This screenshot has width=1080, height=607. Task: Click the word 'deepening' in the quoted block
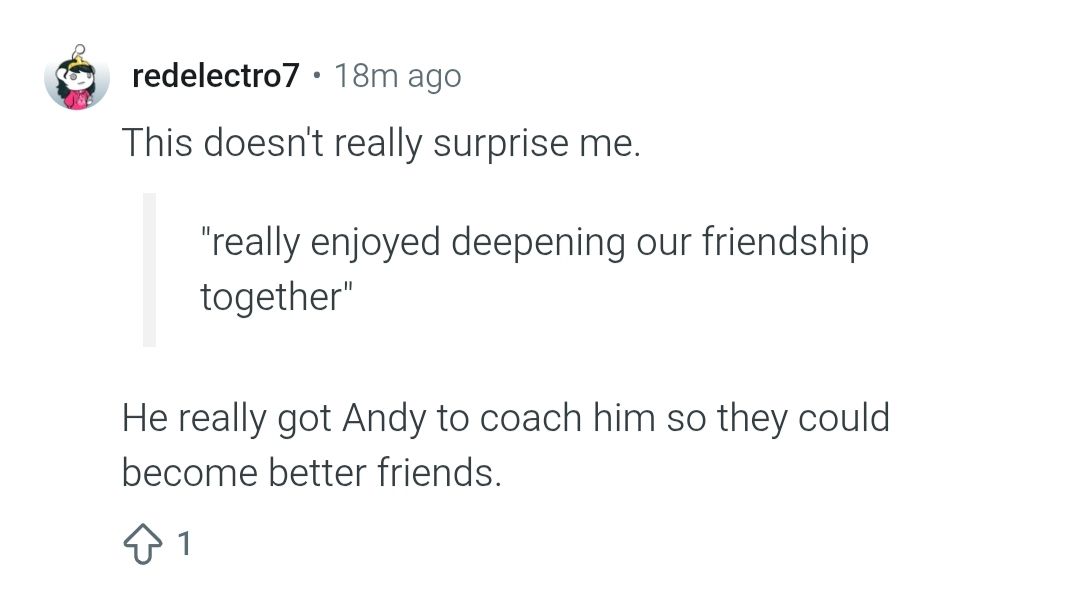538,243
